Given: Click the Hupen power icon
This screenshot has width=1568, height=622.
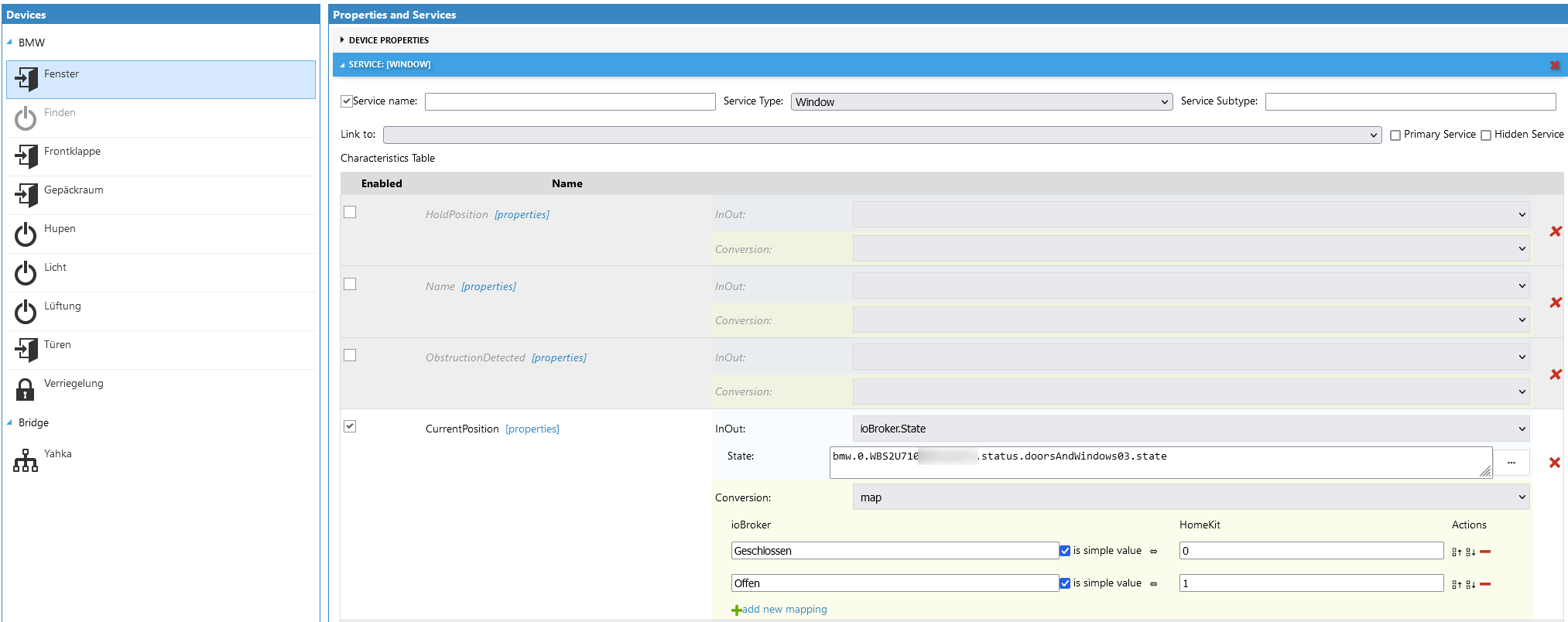Looking at the screenshot, I should tap(26, 234).
